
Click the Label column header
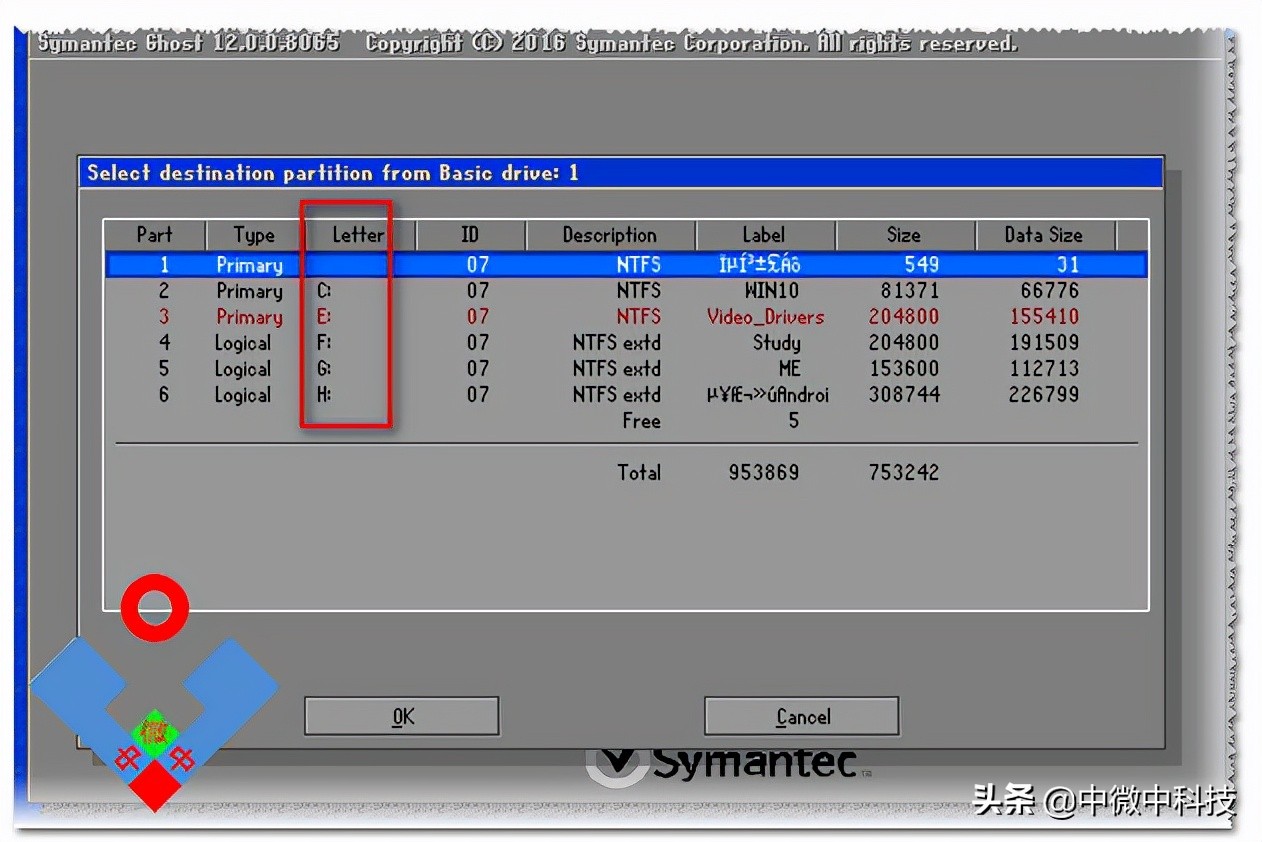coord(764,235)
